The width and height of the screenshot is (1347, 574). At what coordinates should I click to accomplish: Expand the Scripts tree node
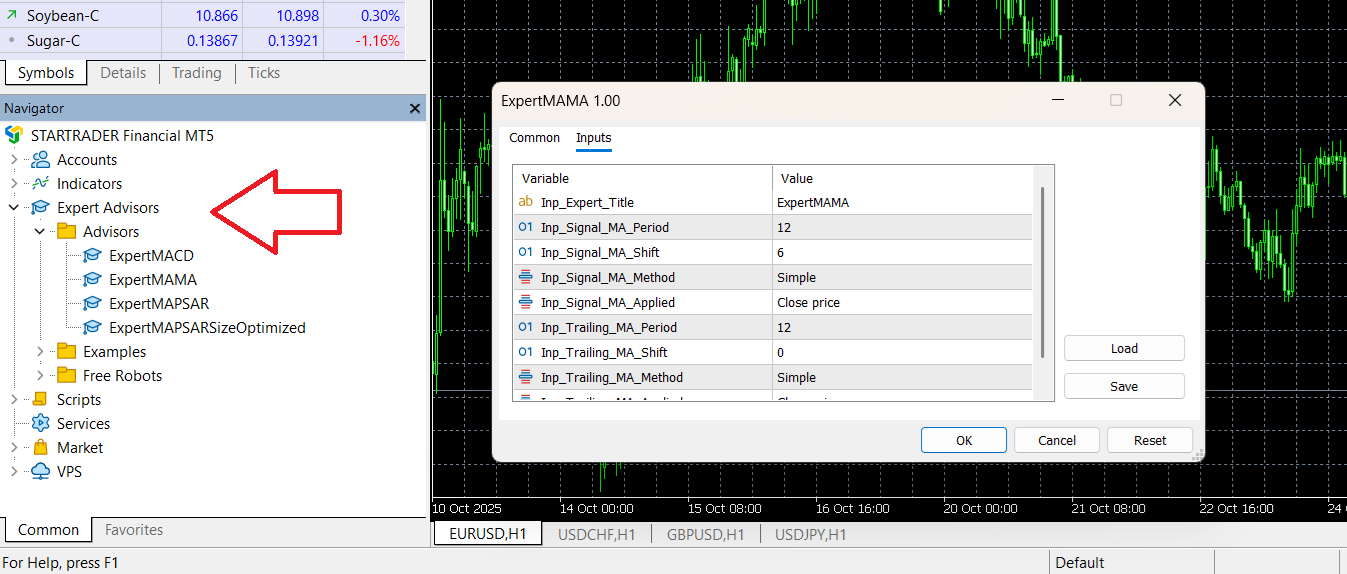pyautogui.click(x=14, y=399)
